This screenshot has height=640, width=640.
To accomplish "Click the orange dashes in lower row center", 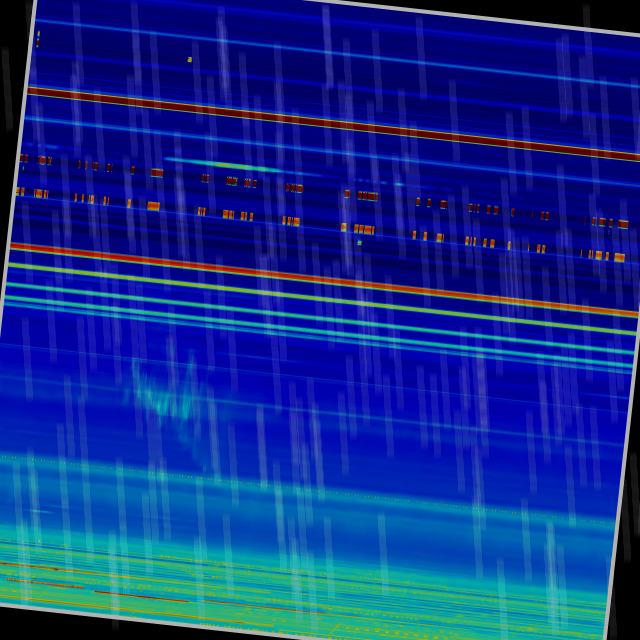I will [360, 229].
